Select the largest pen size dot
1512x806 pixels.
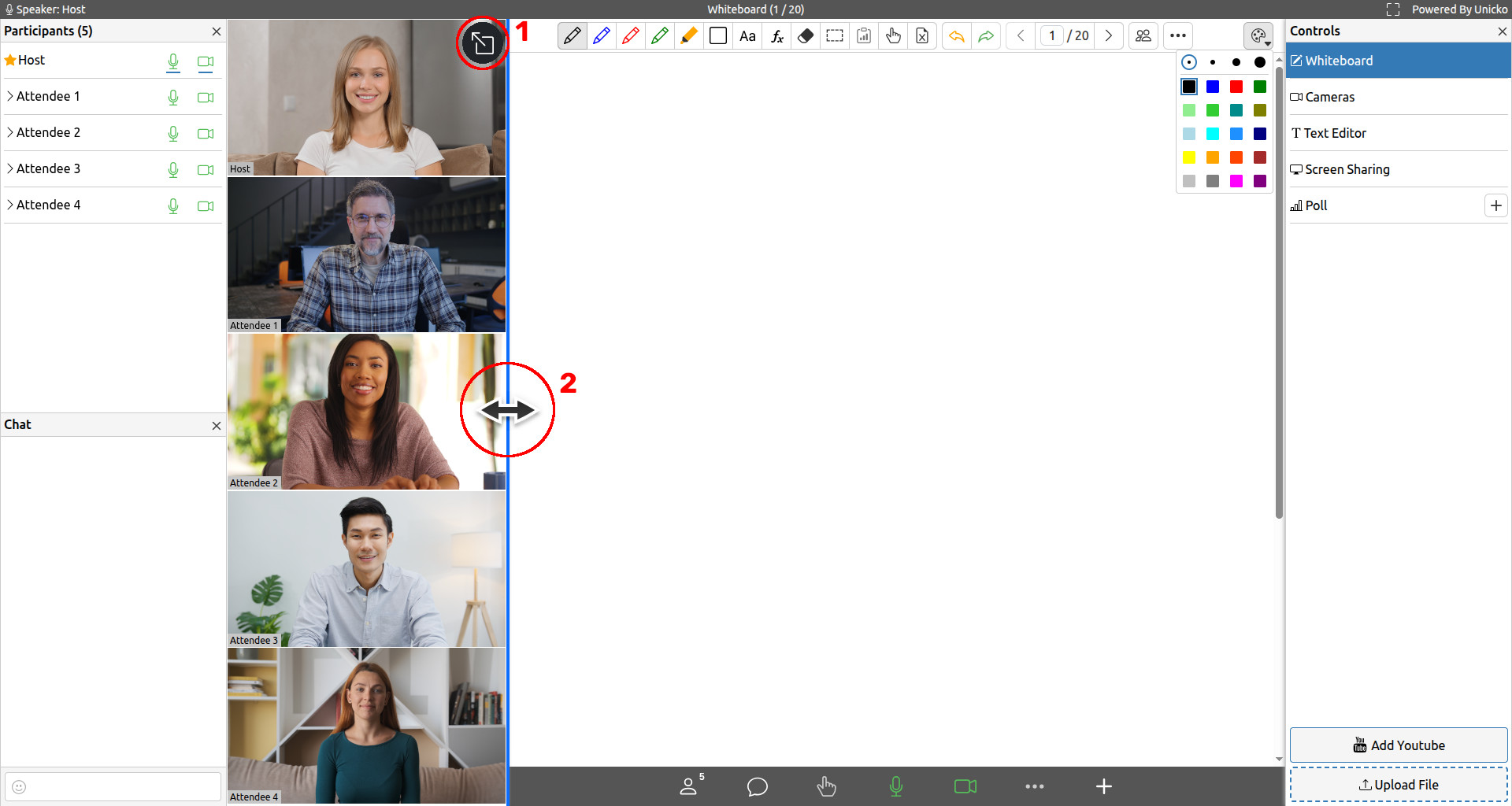[1260, 62]
